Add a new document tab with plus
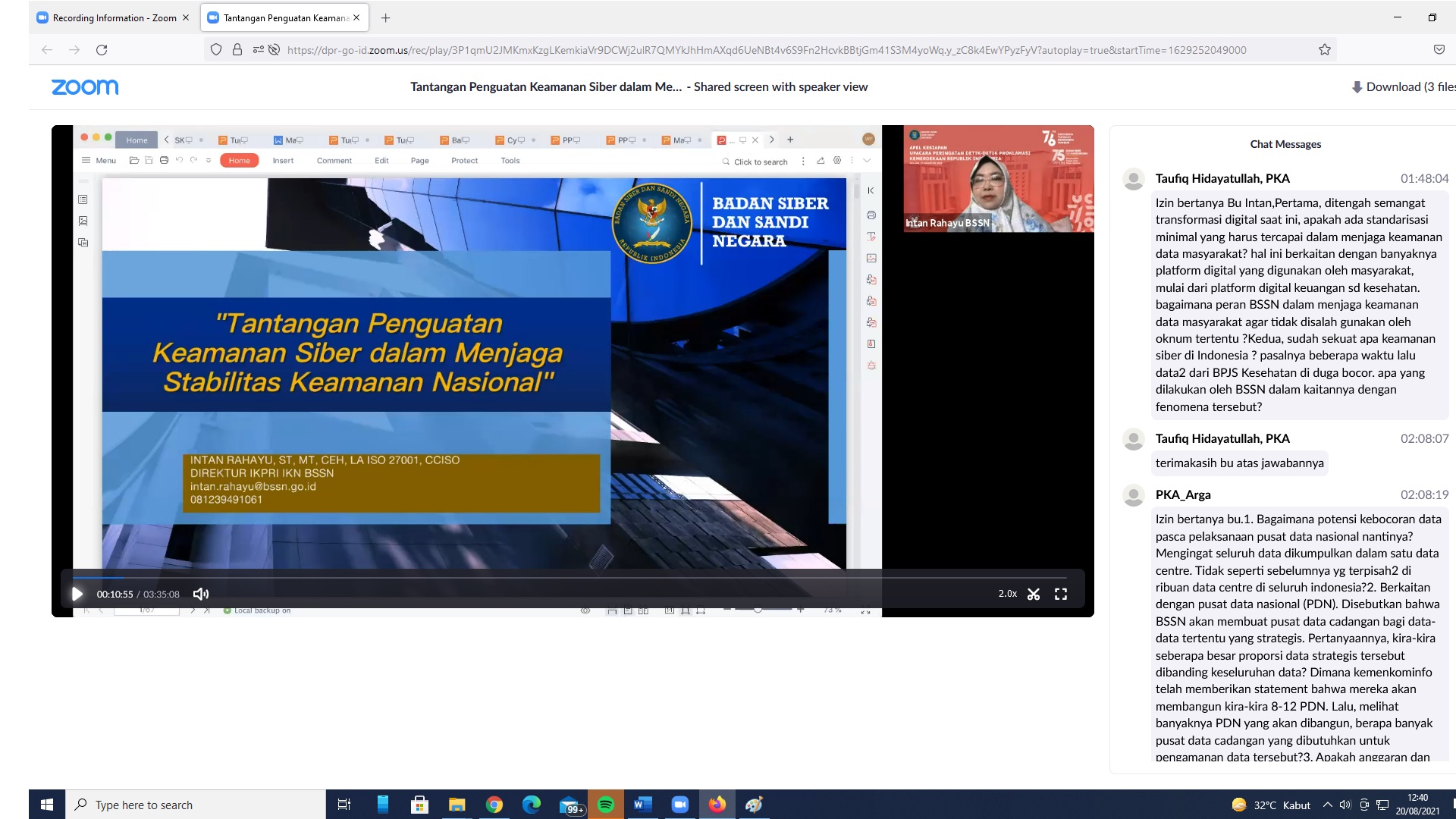 (x=790, y=140)
